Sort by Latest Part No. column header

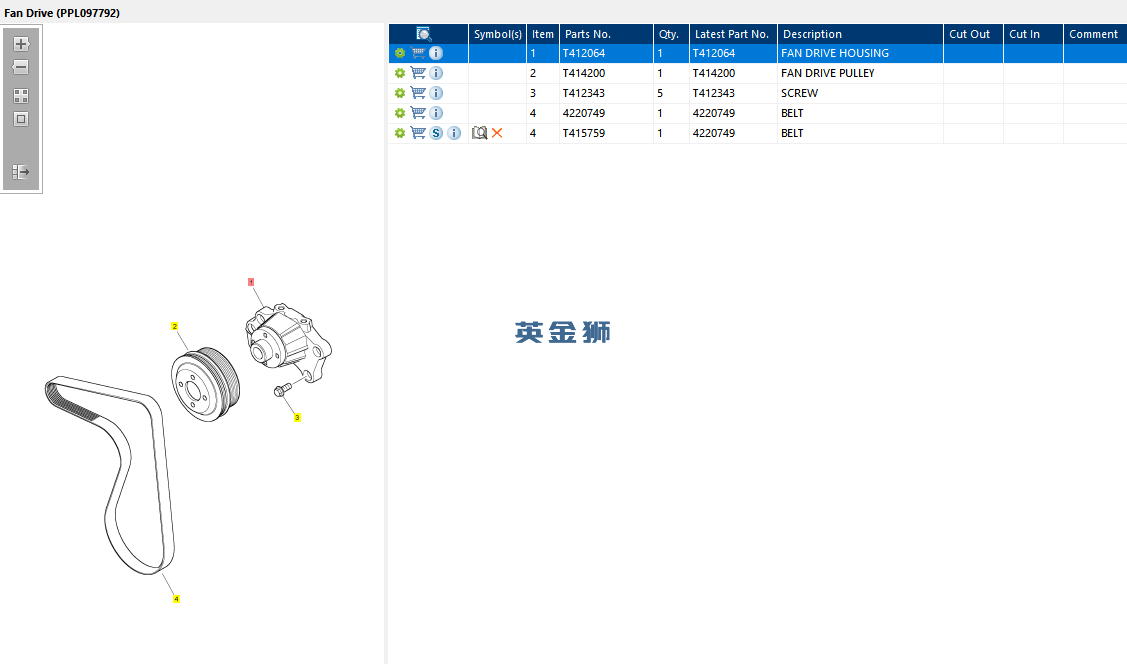click(x=732, y=34)
